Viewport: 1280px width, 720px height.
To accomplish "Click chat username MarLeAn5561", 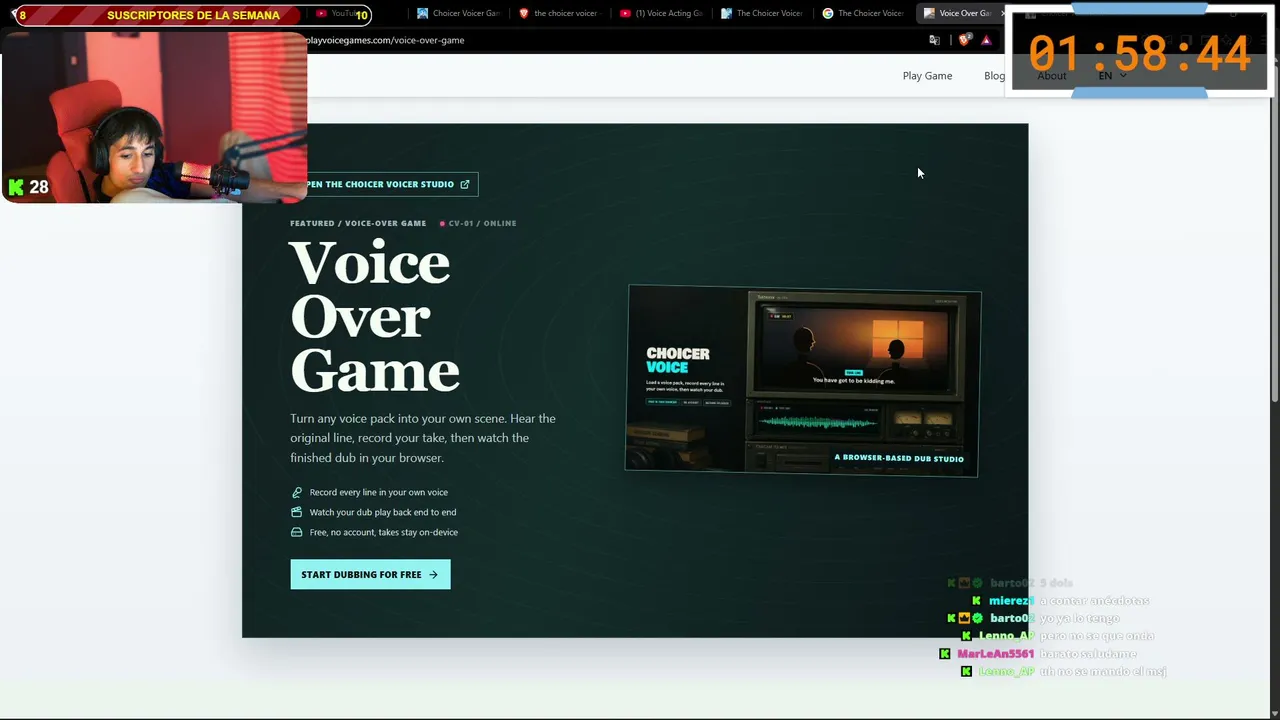I will pyautogui.click(x=995, y=654).
